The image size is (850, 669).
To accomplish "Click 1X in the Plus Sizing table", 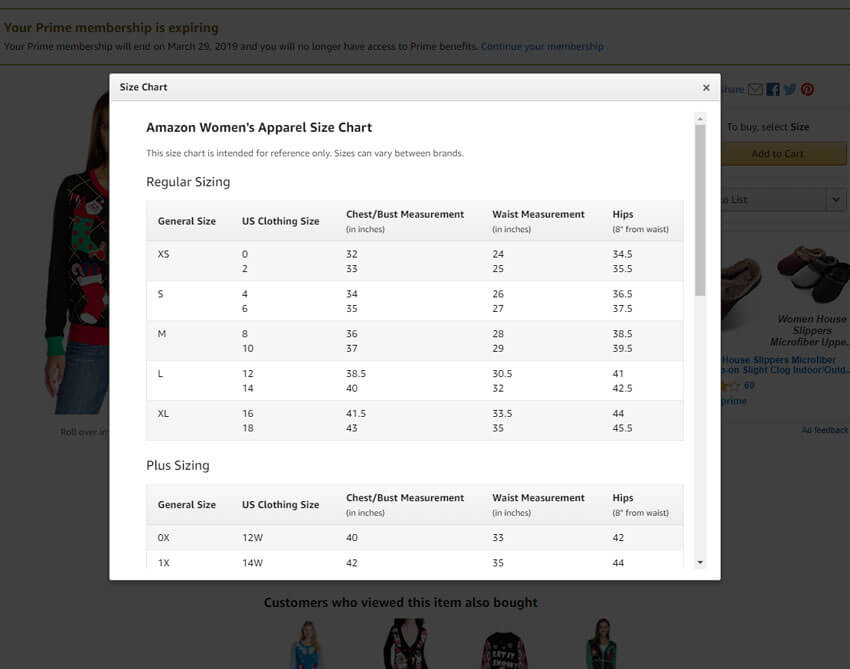I will click(163, 563).
